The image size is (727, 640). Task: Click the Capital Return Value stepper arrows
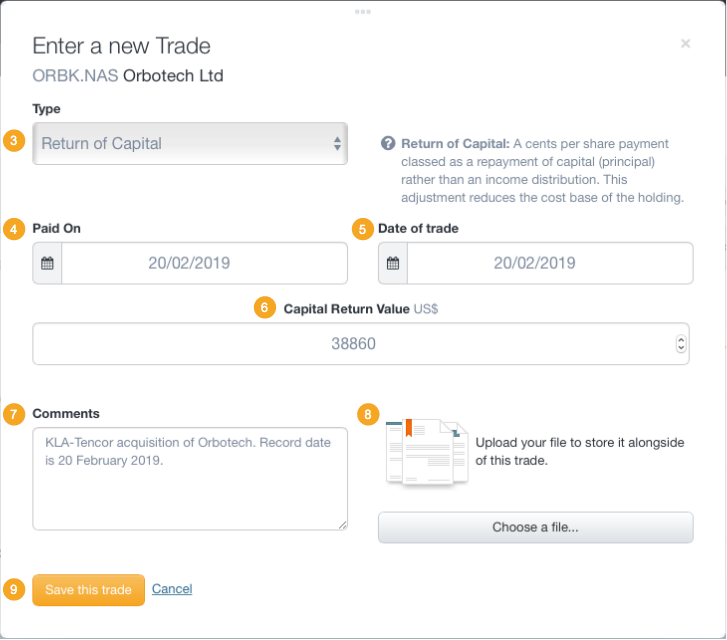[x=681, y=344]
